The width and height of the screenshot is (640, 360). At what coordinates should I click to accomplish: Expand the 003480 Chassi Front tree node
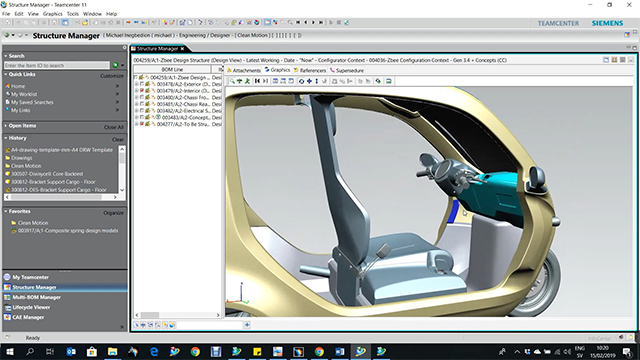coord(137,98)
